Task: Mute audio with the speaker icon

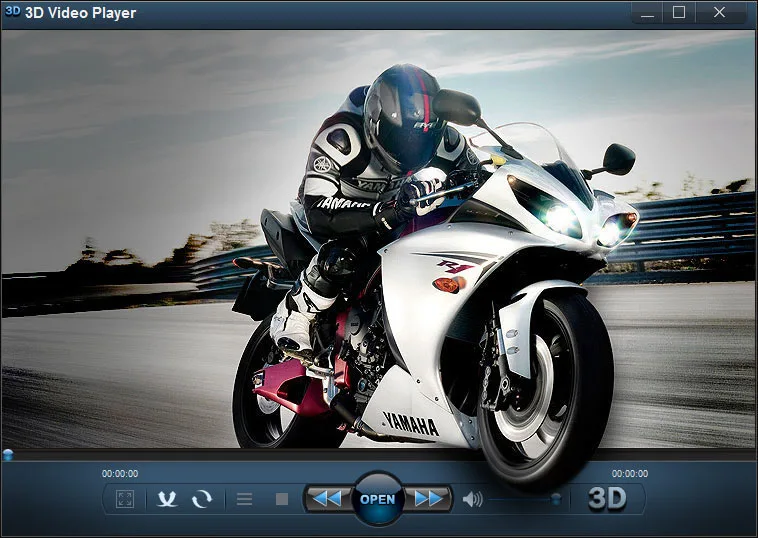Action: (x=472, y=499)
